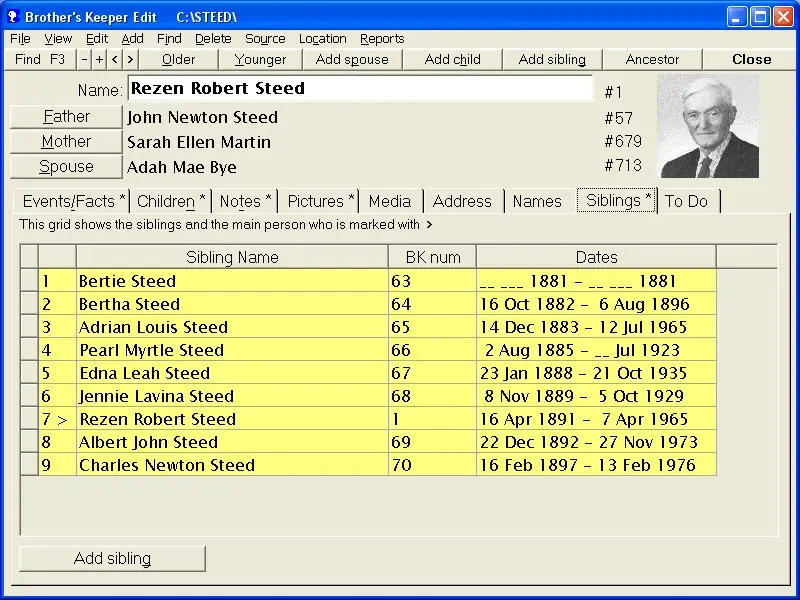Viewport: 800px width, 600px height.
Task: Click into the Name input field
Action: point(360,88)
